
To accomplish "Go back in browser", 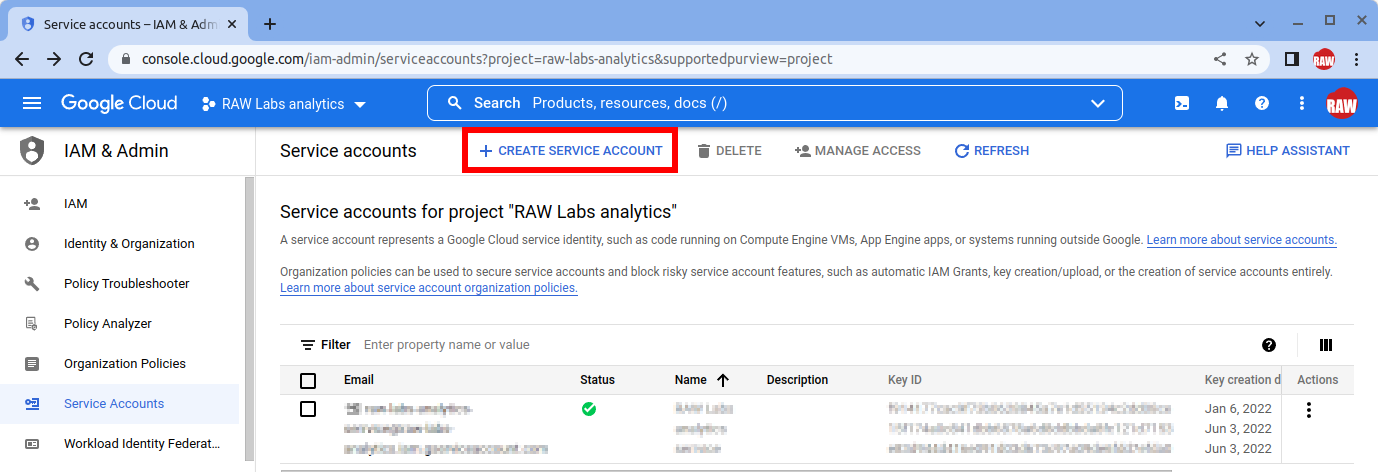I will coord(22,59).
